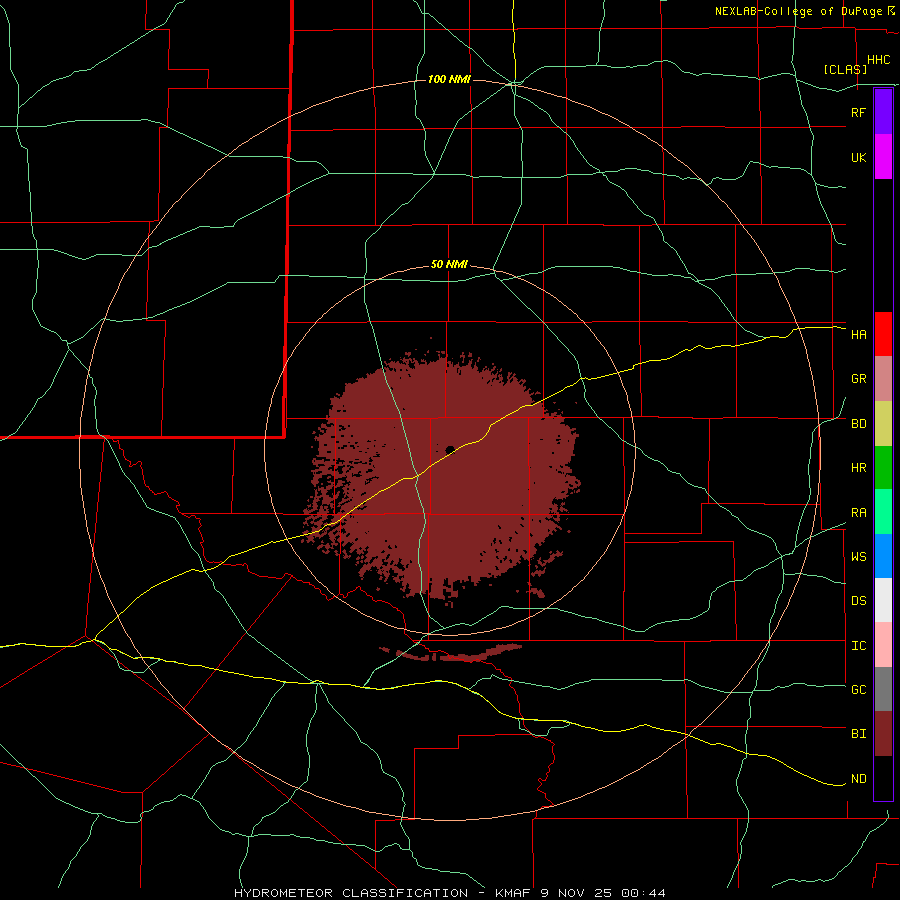Click the HA red legend swatch
The width and height of the screenshot is (900, 900).
(883, 334)
